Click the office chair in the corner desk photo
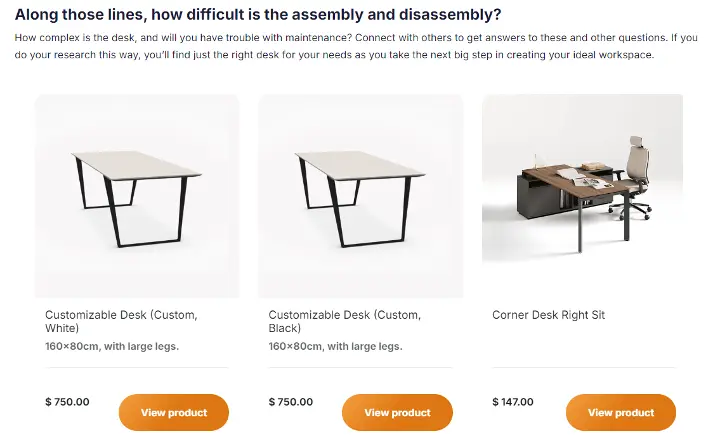The height and width of the screenshot is (441, 720). (638, 165)
